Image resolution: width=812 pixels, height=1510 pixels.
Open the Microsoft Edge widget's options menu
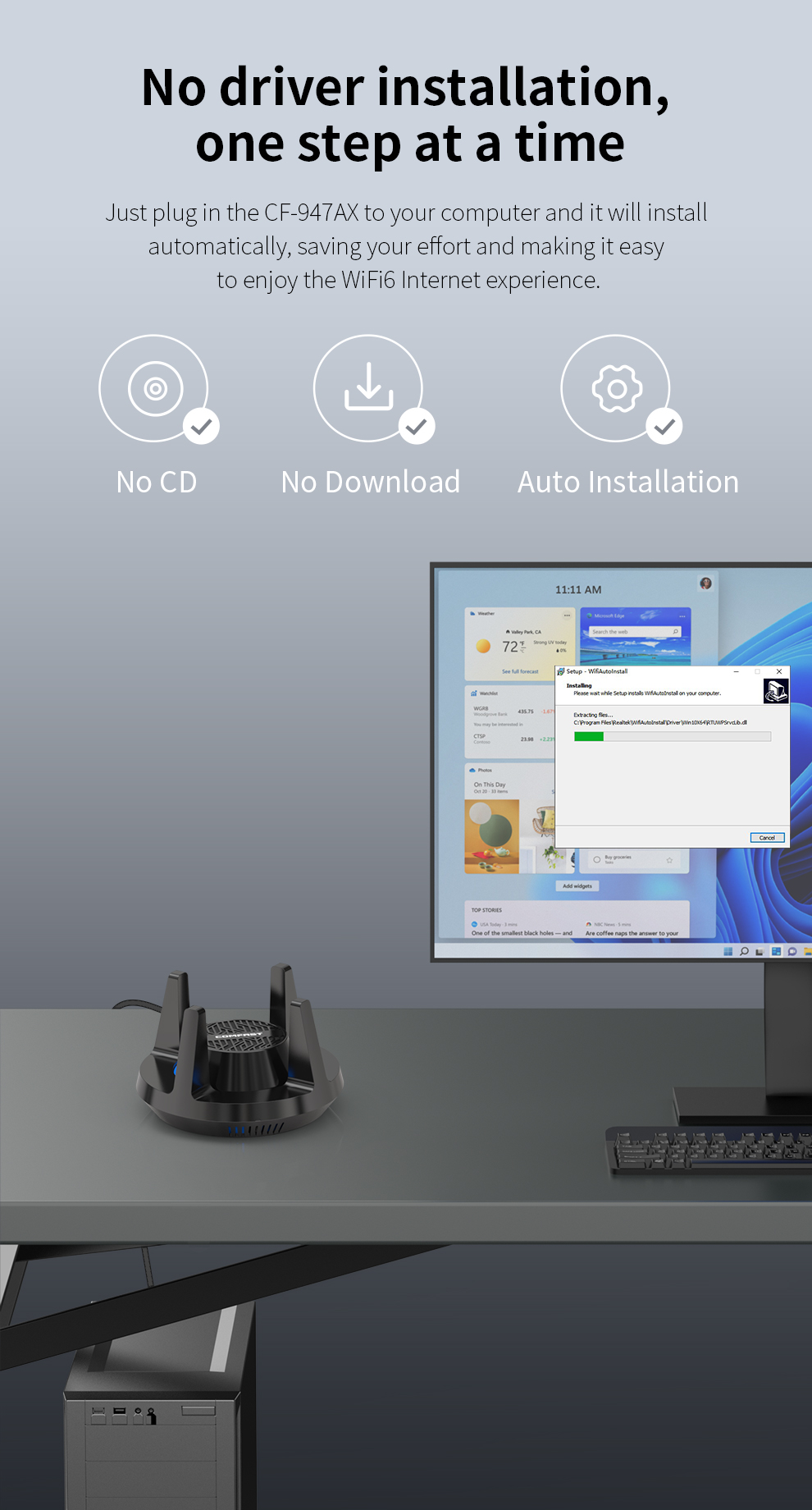(682, 615)
